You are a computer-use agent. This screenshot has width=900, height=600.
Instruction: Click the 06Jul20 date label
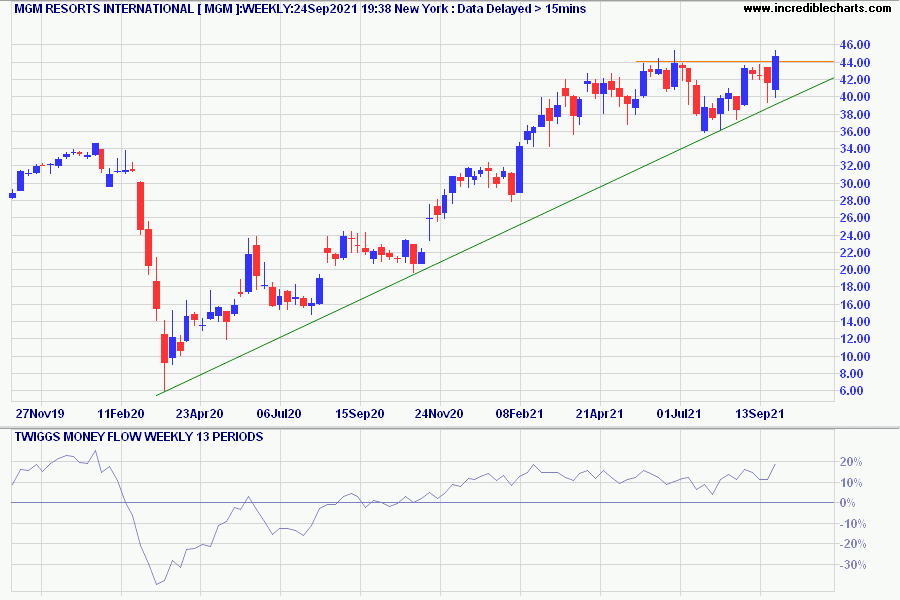pyautogui.click(x=279, y=413)
